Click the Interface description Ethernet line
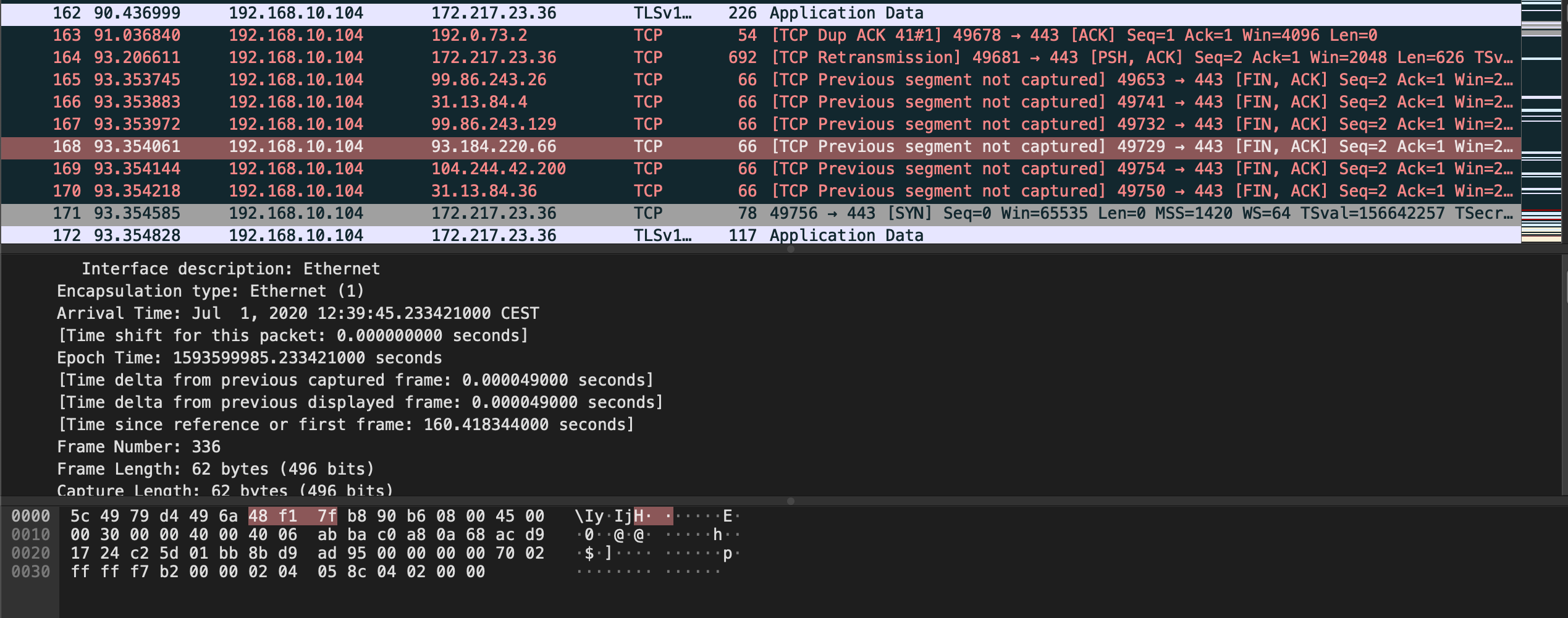The width and height of the screenshot is (1568, 618). pos(232,268)
